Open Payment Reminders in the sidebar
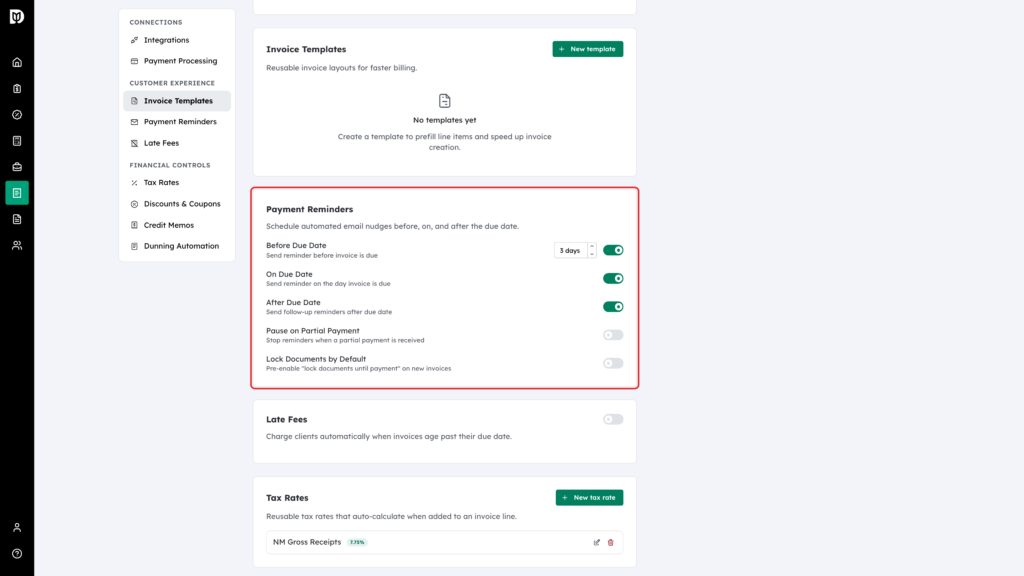 [177, 121]
